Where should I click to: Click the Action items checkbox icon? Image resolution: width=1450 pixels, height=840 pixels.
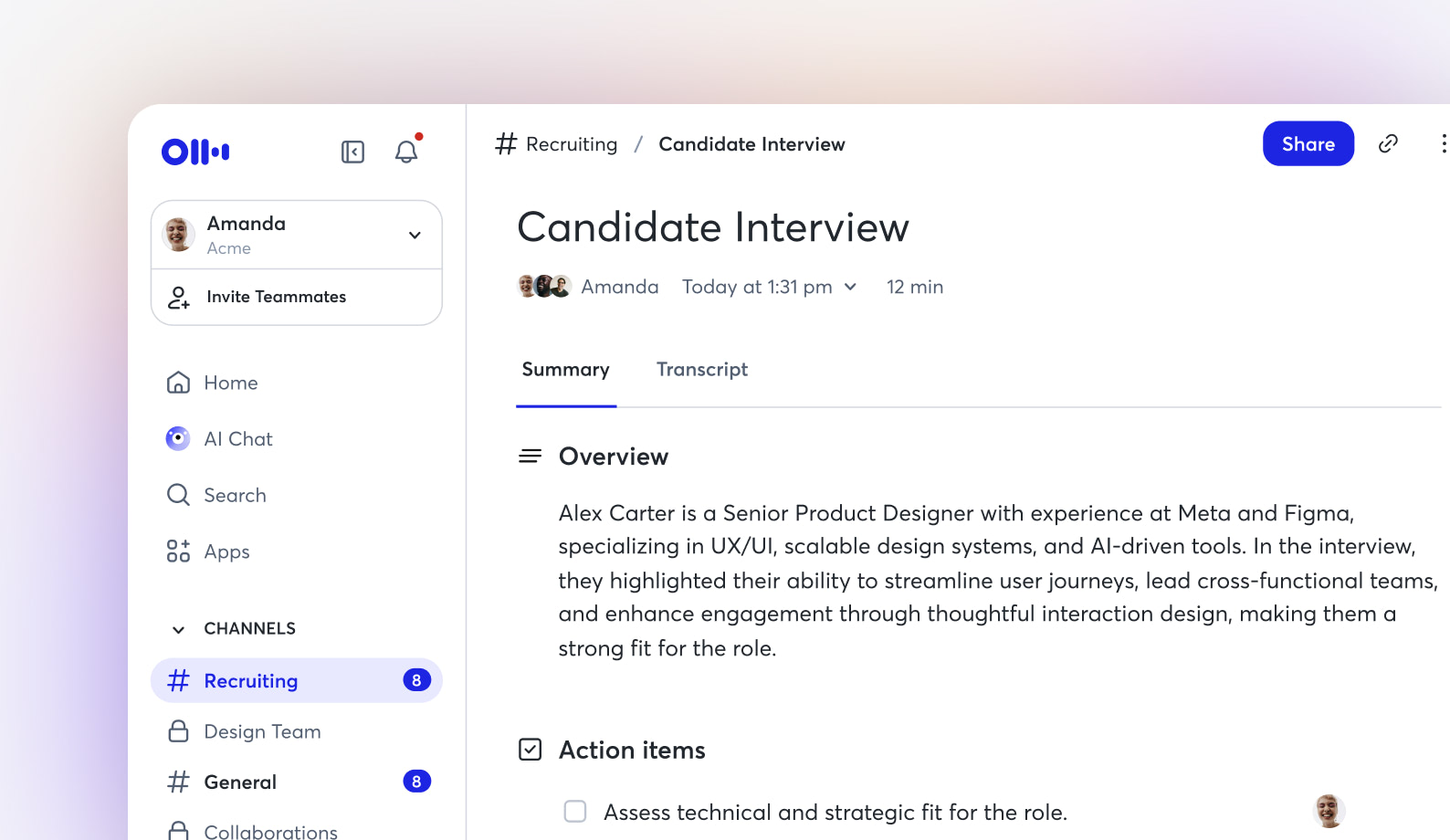(x=531, y=750)
